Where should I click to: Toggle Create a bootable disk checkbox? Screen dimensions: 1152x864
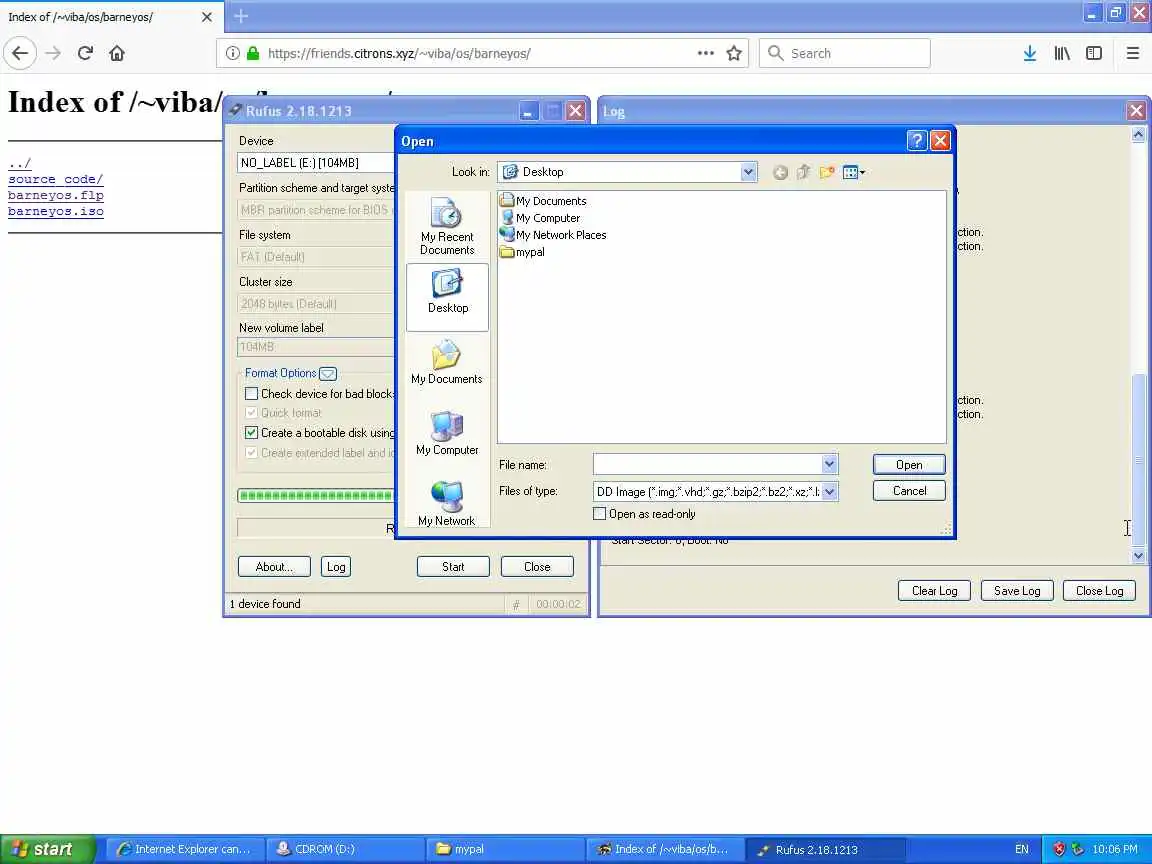click(x=251, y=433)
